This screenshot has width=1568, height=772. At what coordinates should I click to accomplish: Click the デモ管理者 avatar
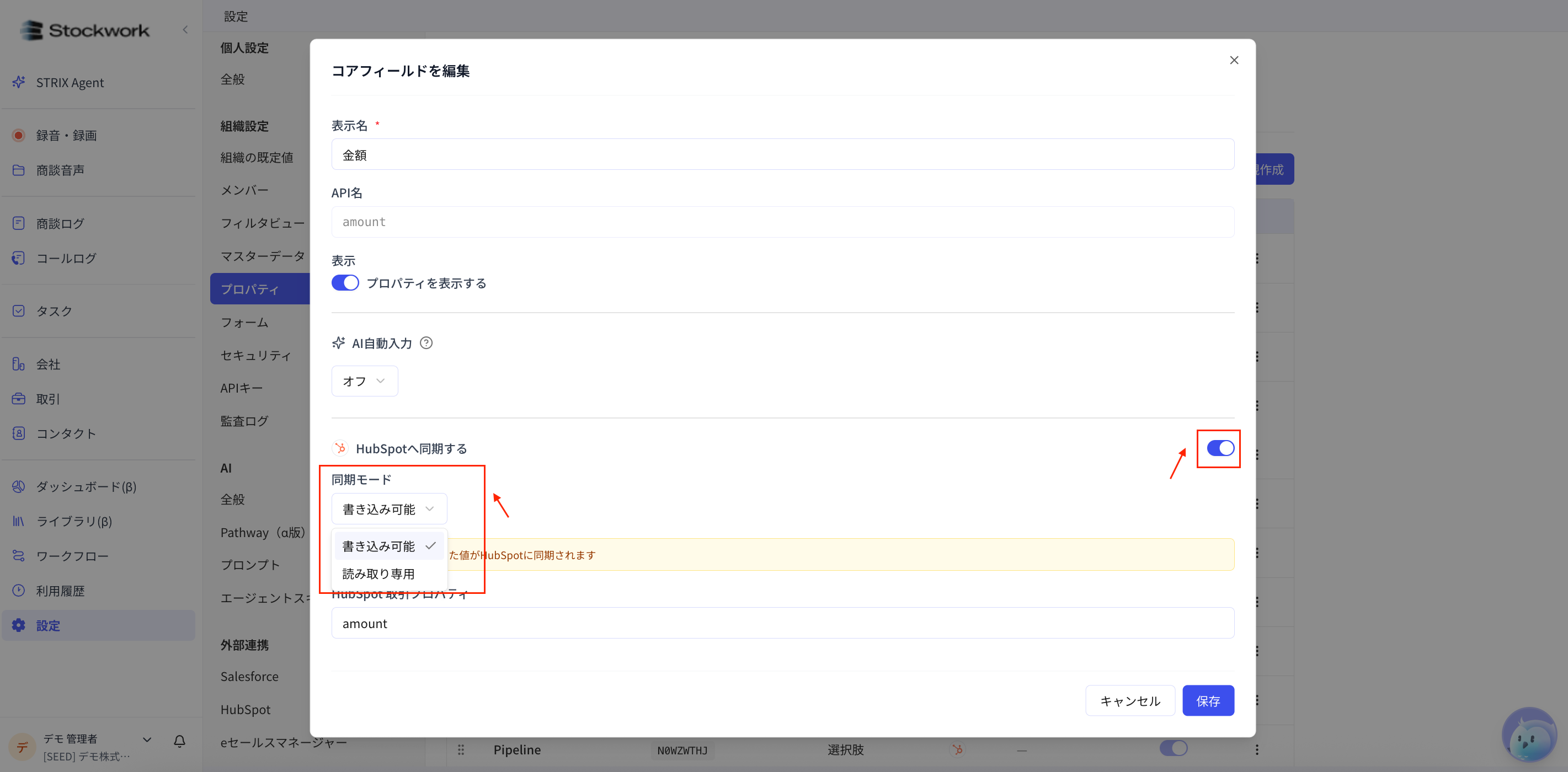point(22,747)
